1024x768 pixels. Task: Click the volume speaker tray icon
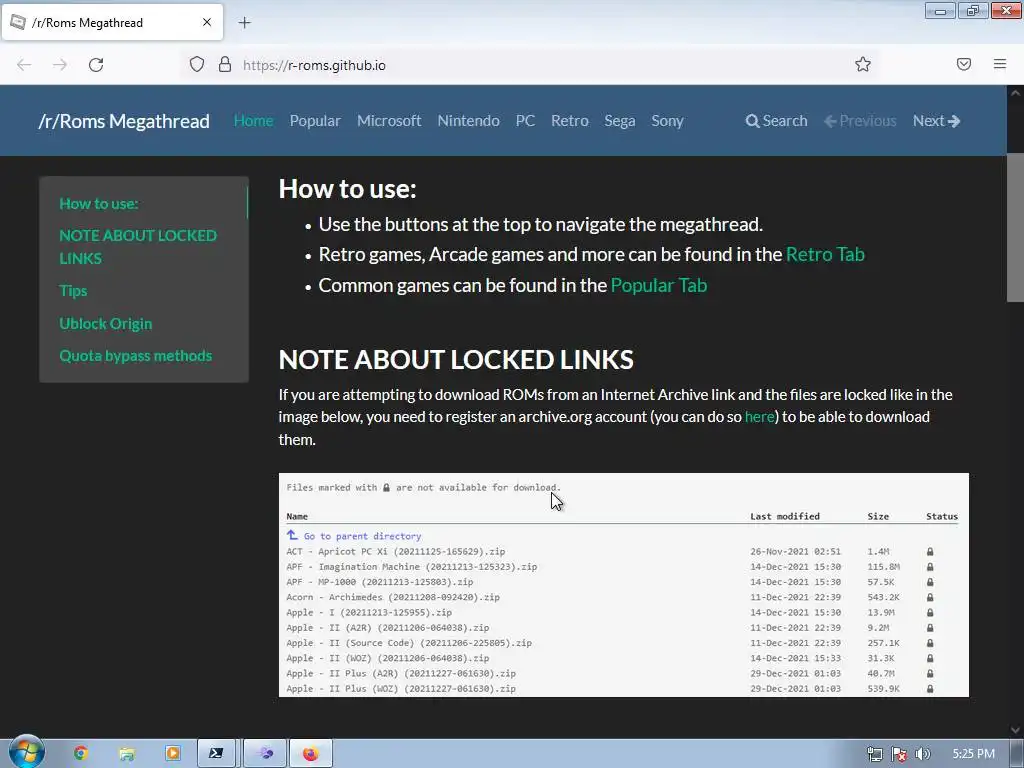click(x=923, y=754)
